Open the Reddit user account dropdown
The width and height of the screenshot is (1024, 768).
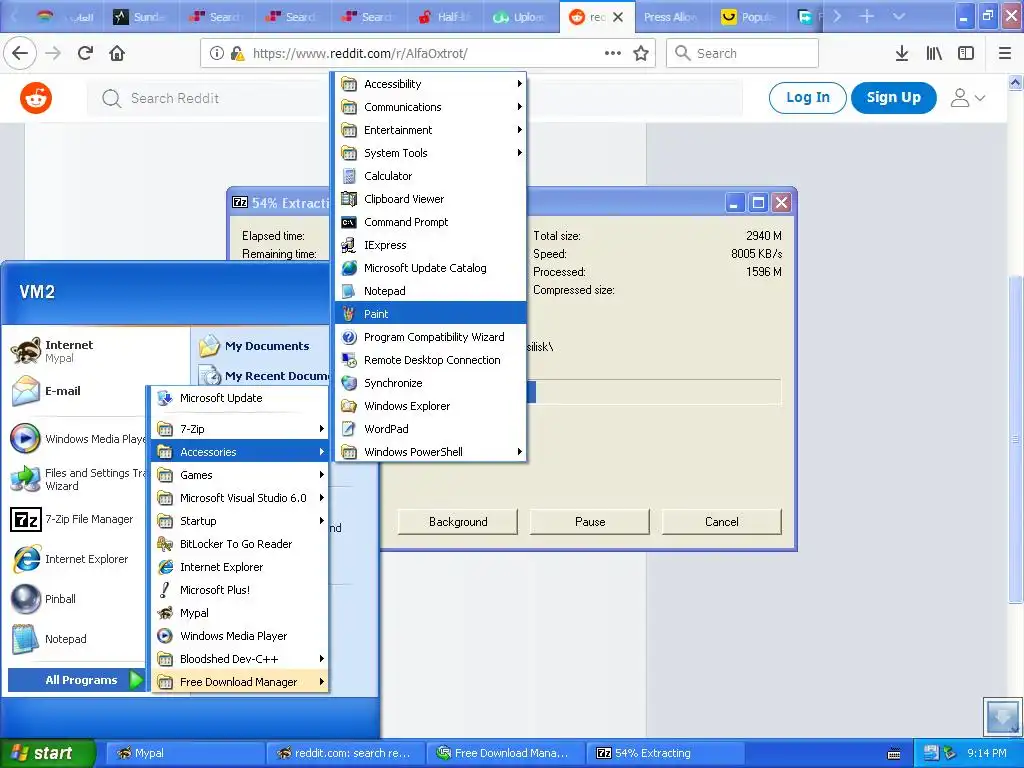coord(967,98)
